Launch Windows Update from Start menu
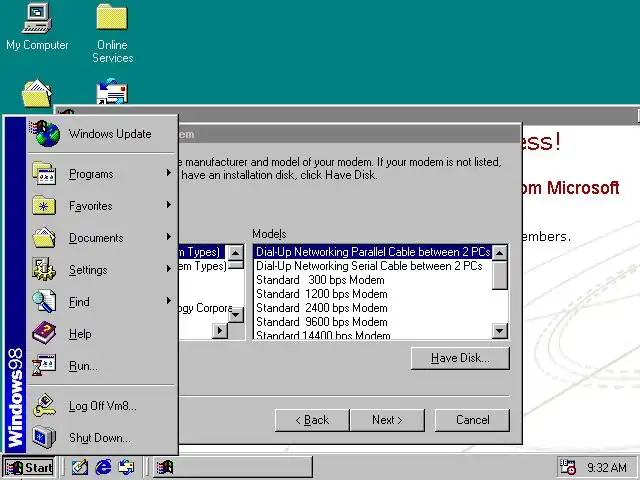The width and height of the screenshot is (640, 480). (102, 134)
